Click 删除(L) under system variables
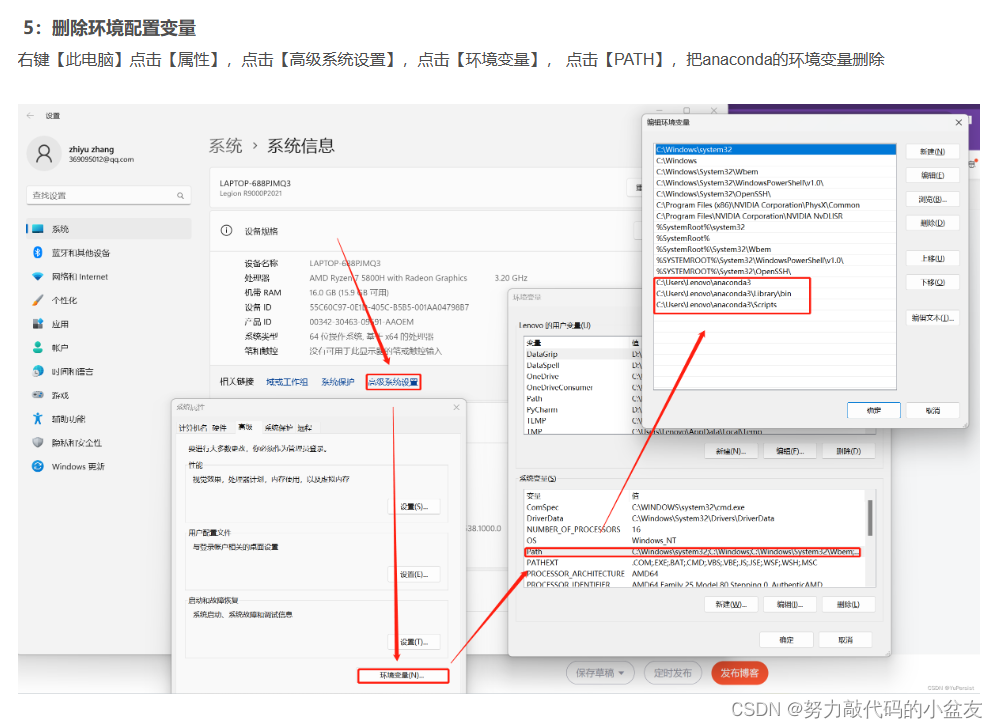This screenshot has width=998, height=728. (x=848, y=605)
